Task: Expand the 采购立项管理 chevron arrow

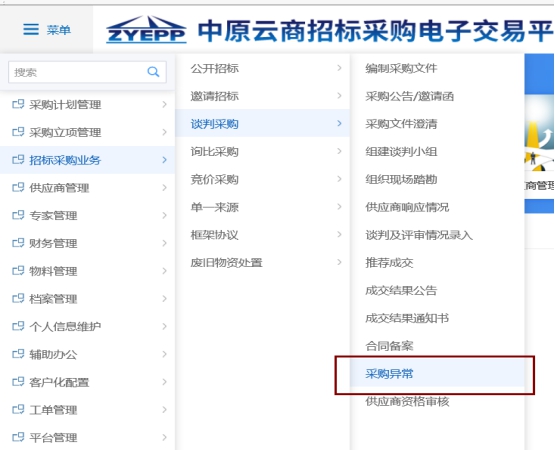Action: (x=164, y=132)
